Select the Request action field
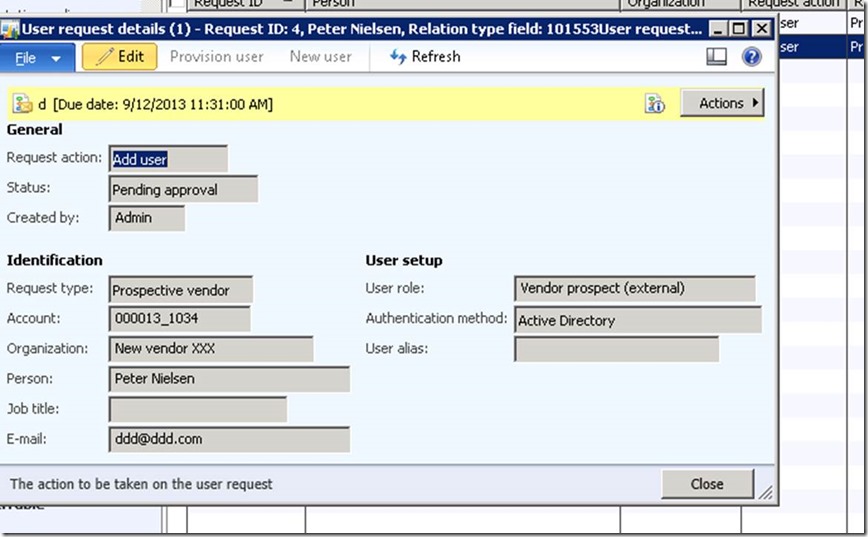Screen dimensions: 868x537 click(x=168, y=159)
